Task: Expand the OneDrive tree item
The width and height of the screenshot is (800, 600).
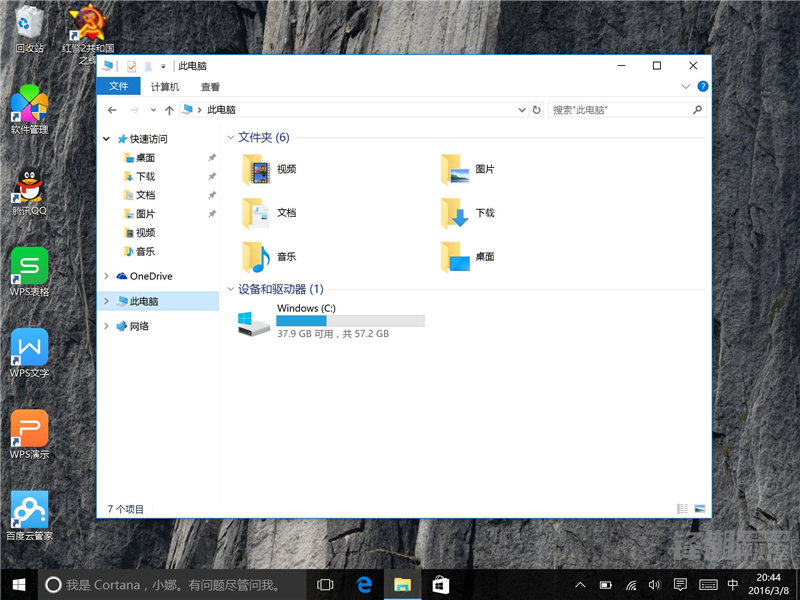Action: coord(107,276)
